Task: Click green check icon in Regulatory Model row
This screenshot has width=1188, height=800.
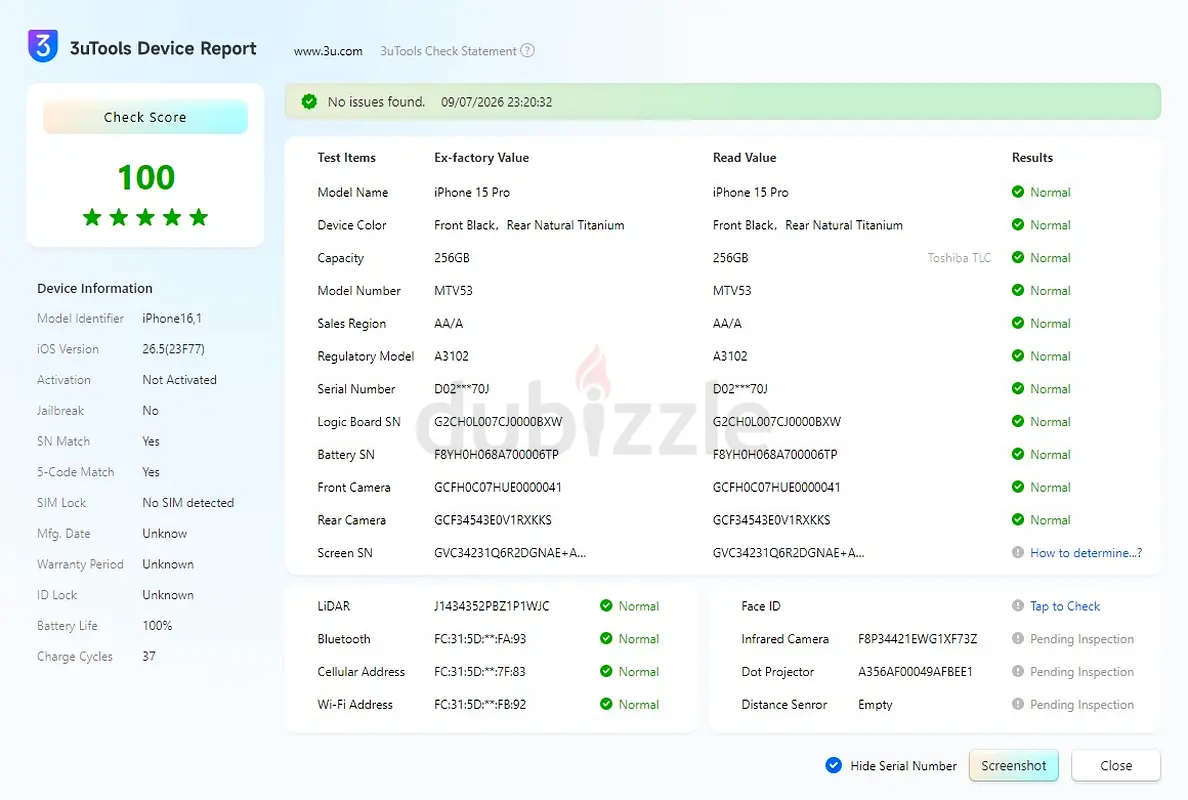Action: tap(1018, 356)
